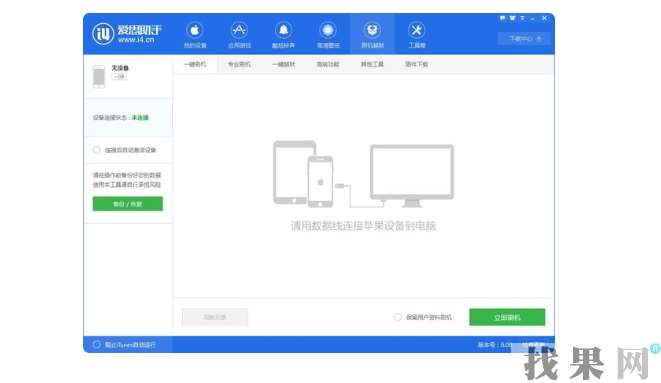Enable auto-activate device after connecting
The width and height of the screenshot is (661, 383).
(97, 150)
